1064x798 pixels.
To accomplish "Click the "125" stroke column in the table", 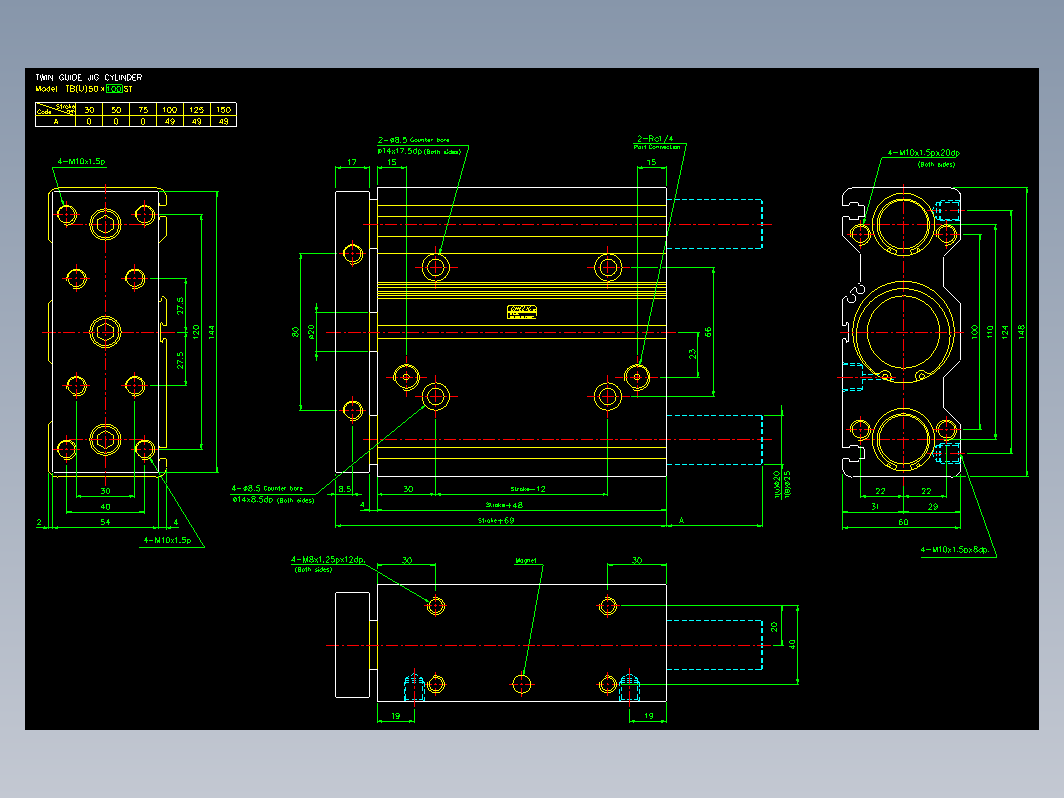I will point(196,110).
